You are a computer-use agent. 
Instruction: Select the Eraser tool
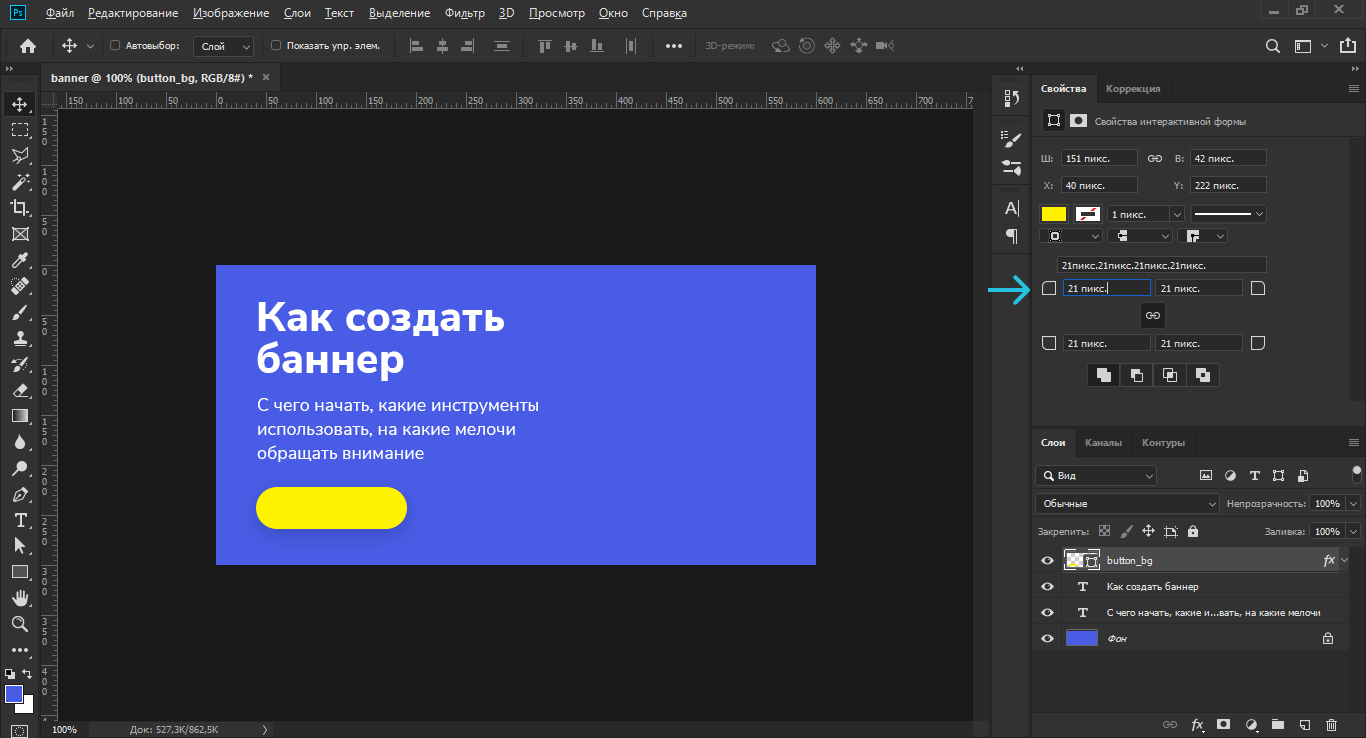pos(19,390)
